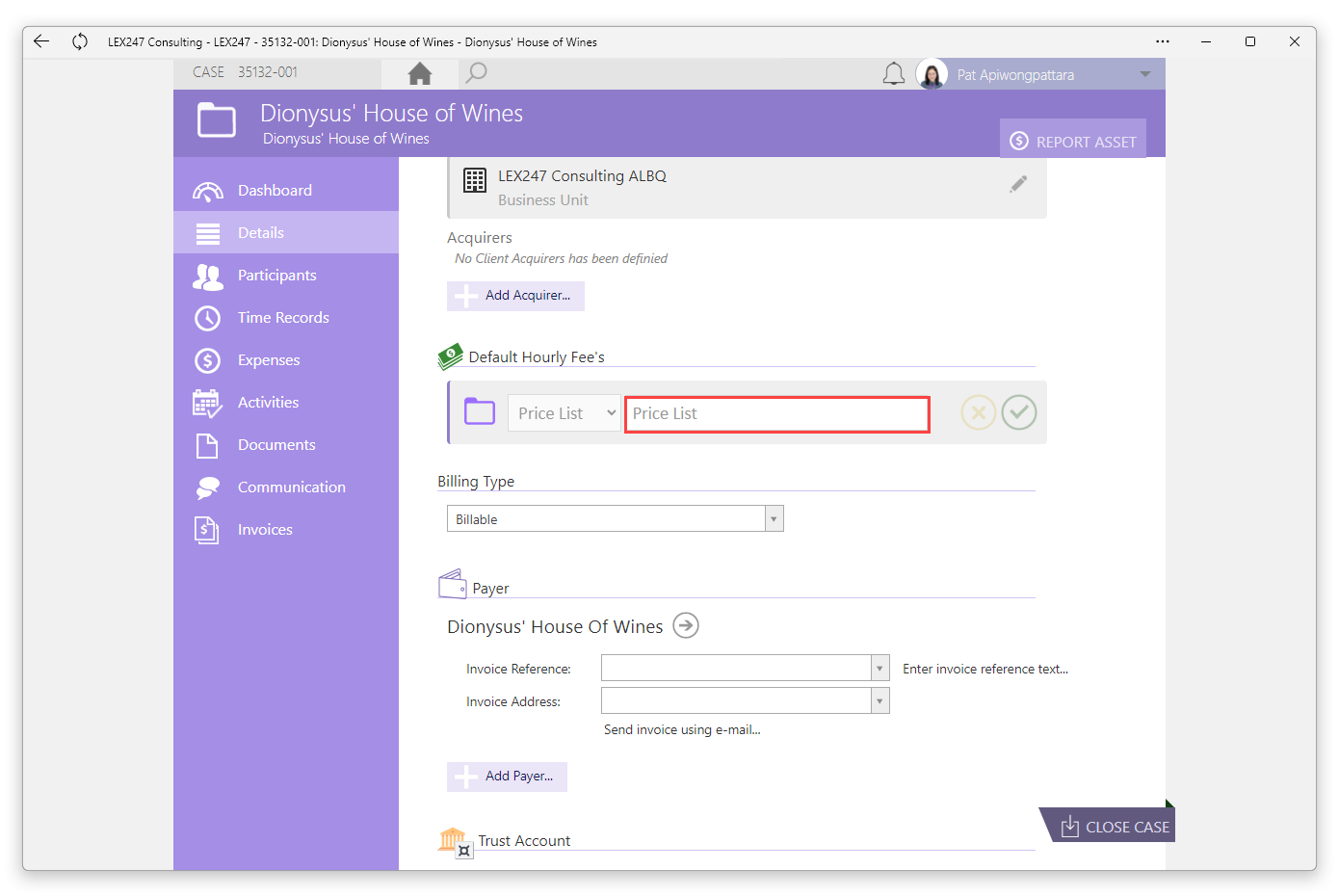The image size is (1339, 896).
Task: Click Add Acquirer button
Action: point(515,296)
